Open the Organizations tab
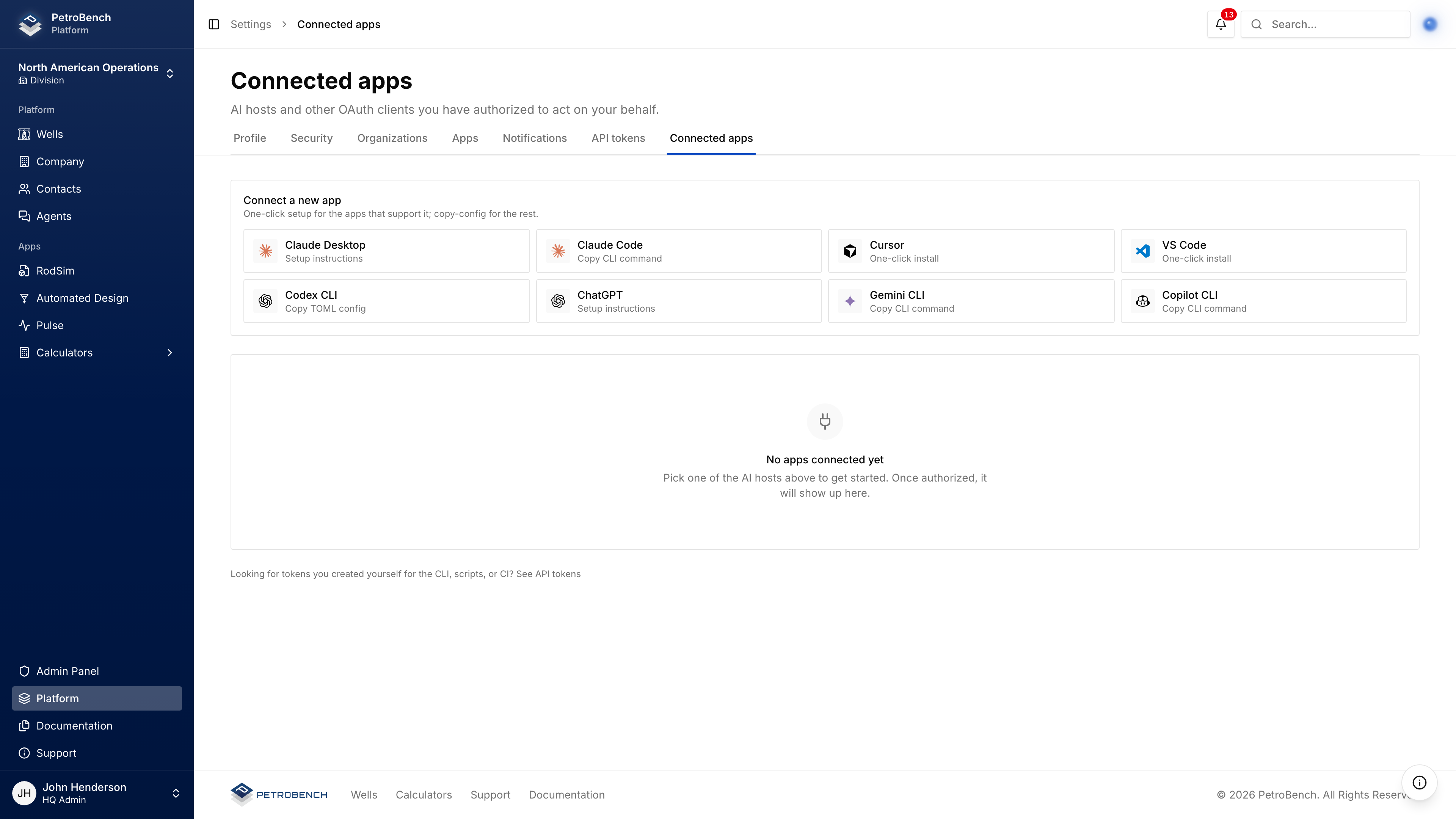1456x819 pixels. coord(392,138)
